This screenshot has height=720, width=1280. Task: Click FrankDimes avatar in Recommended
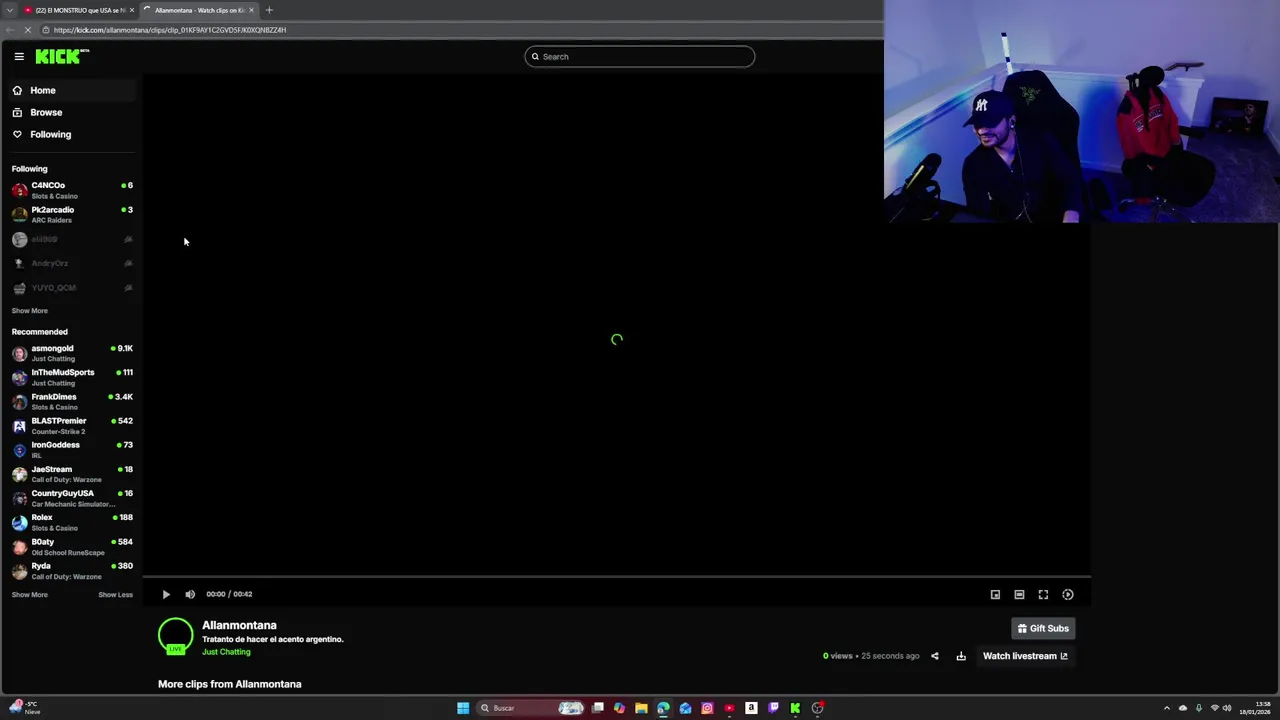point(19,402)
